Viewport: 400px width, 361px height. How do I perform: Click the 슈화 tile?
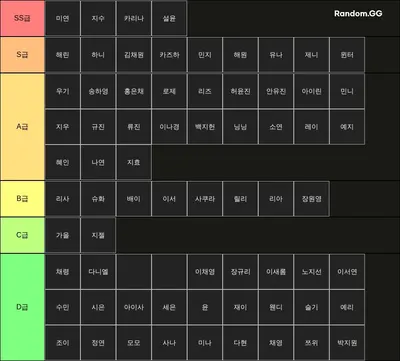98,199
